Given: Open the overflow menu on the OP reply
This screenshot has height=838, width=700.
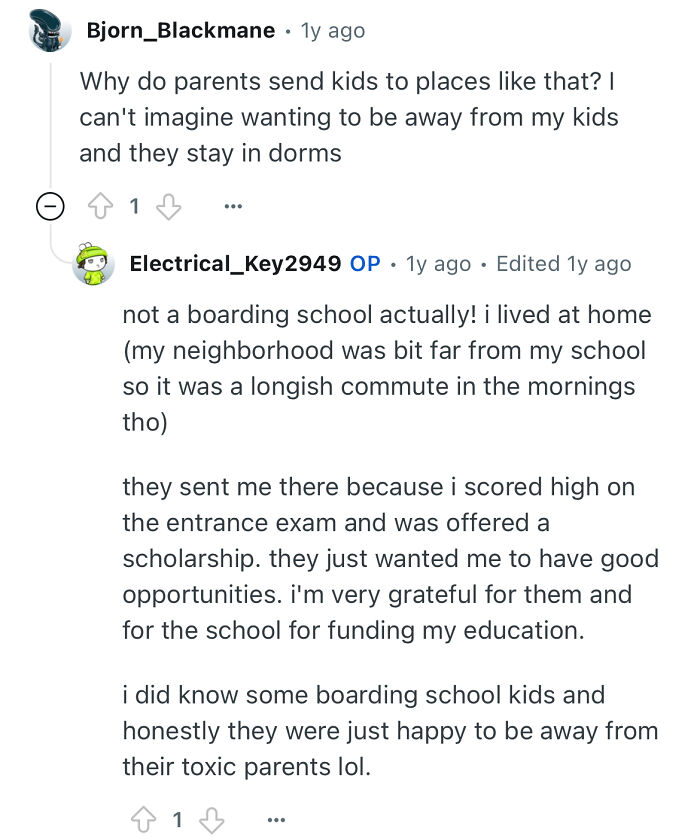Looking at the screenshot, I should 277,819.
